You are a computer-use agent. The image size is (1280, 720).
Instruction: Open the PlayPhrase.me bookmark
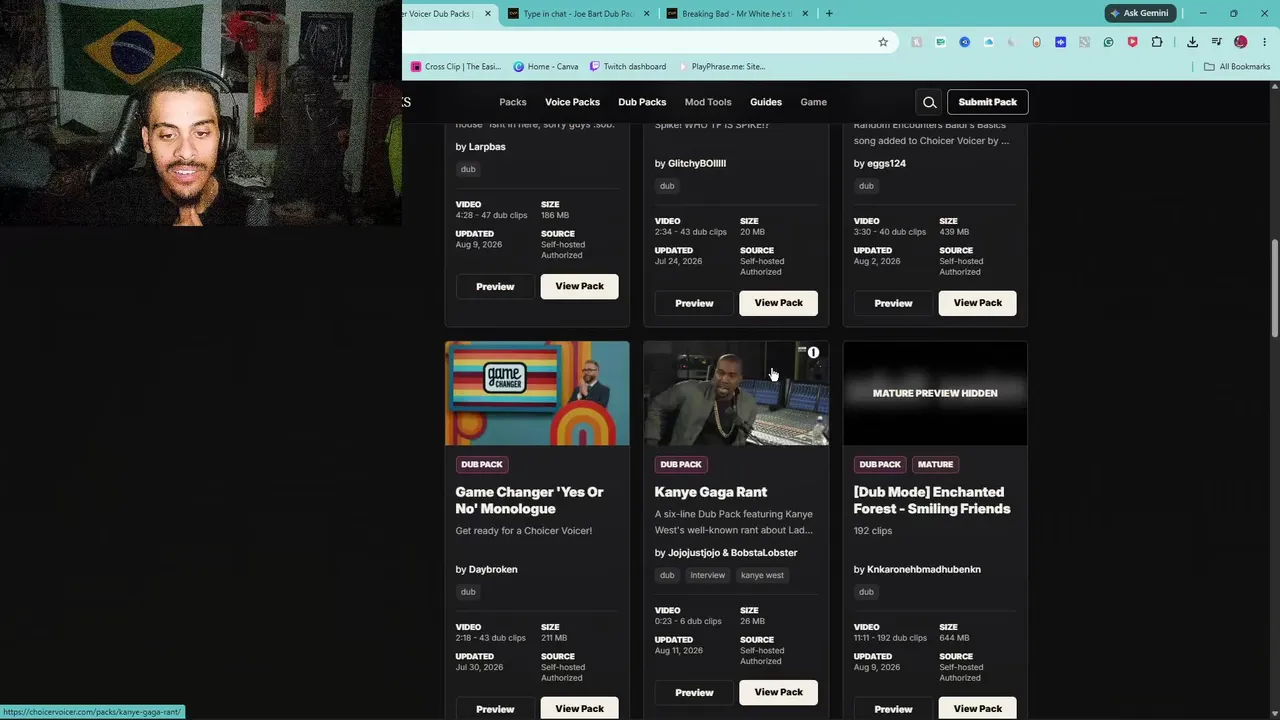[721, 67]
